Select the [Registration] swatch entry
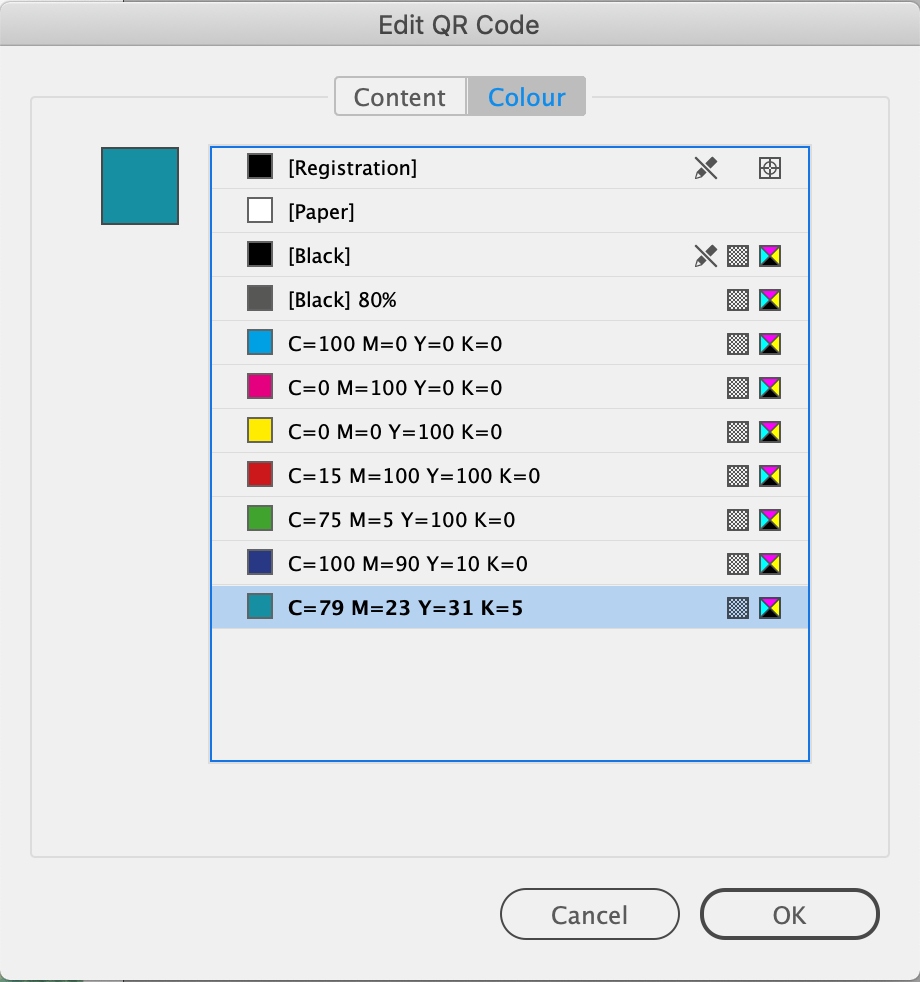The image size is (920, 982). (x=510, y=168)
